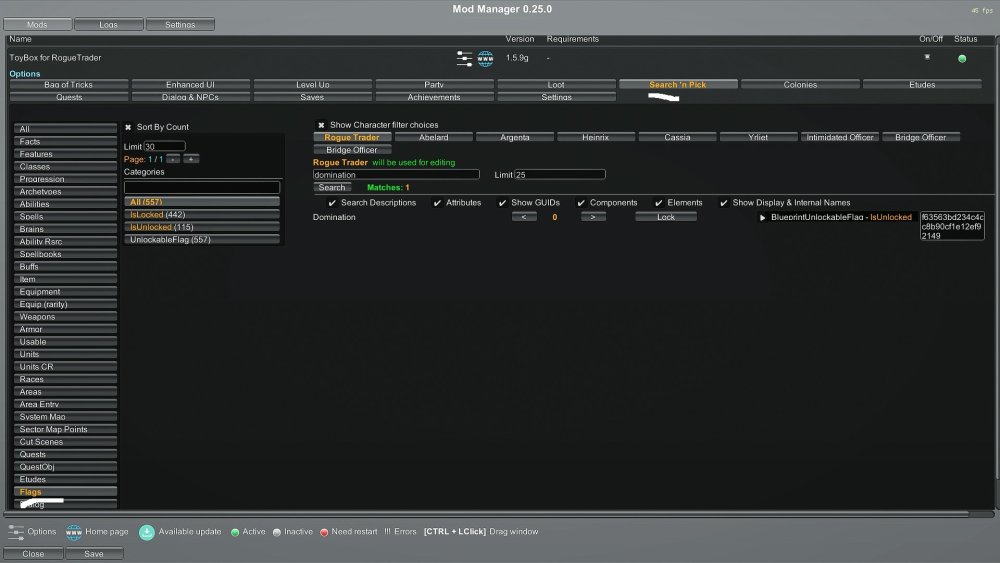Click the ToyBox options sliders icon
Viewport: 1000px width, 563px height.
click(464, 59)
